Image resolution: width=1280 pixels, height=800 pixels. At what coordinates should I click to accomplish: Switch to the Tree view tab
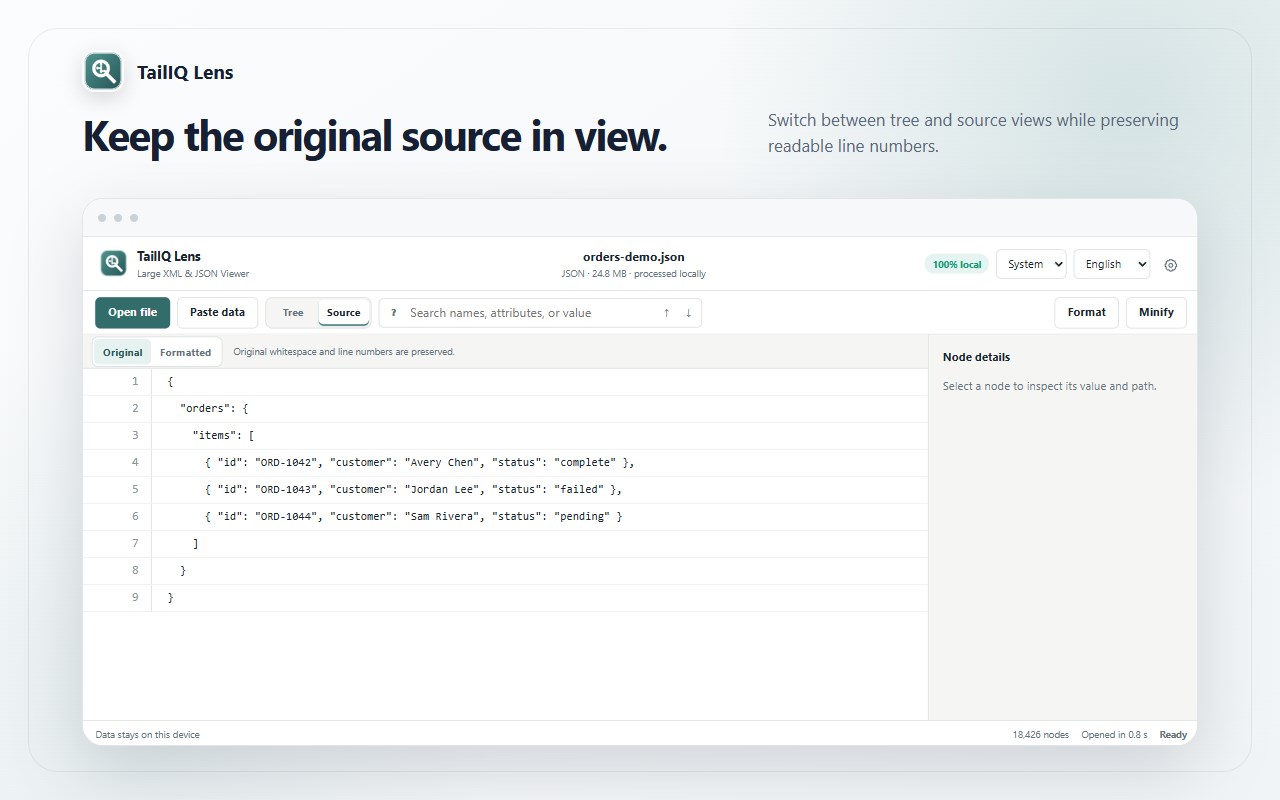[293, 313]
